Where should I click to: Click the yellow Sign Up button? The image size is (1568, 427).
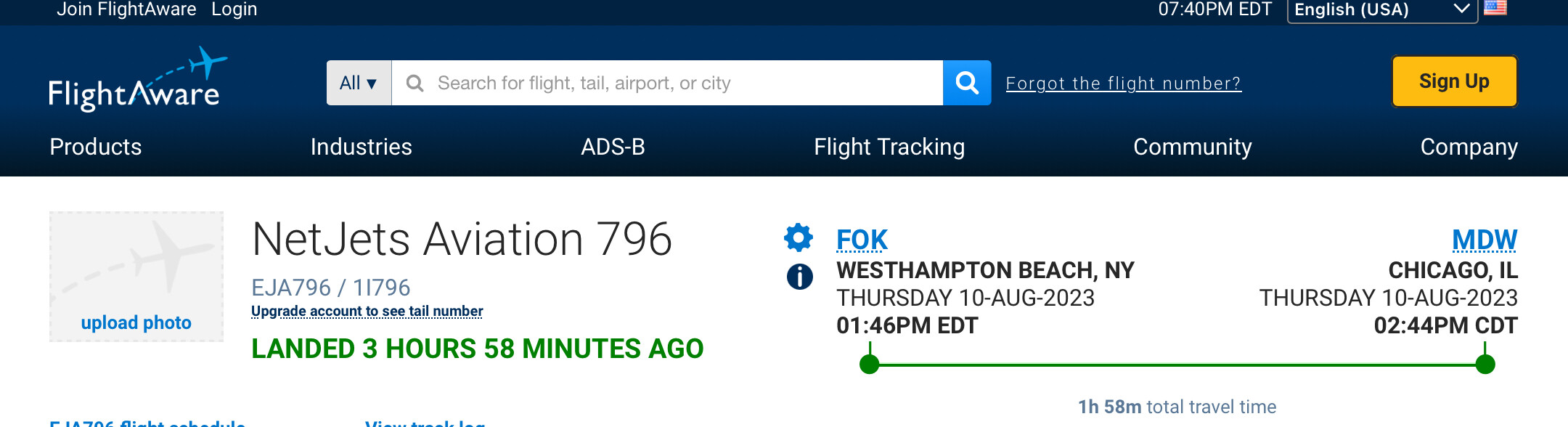click(1454, 81)
